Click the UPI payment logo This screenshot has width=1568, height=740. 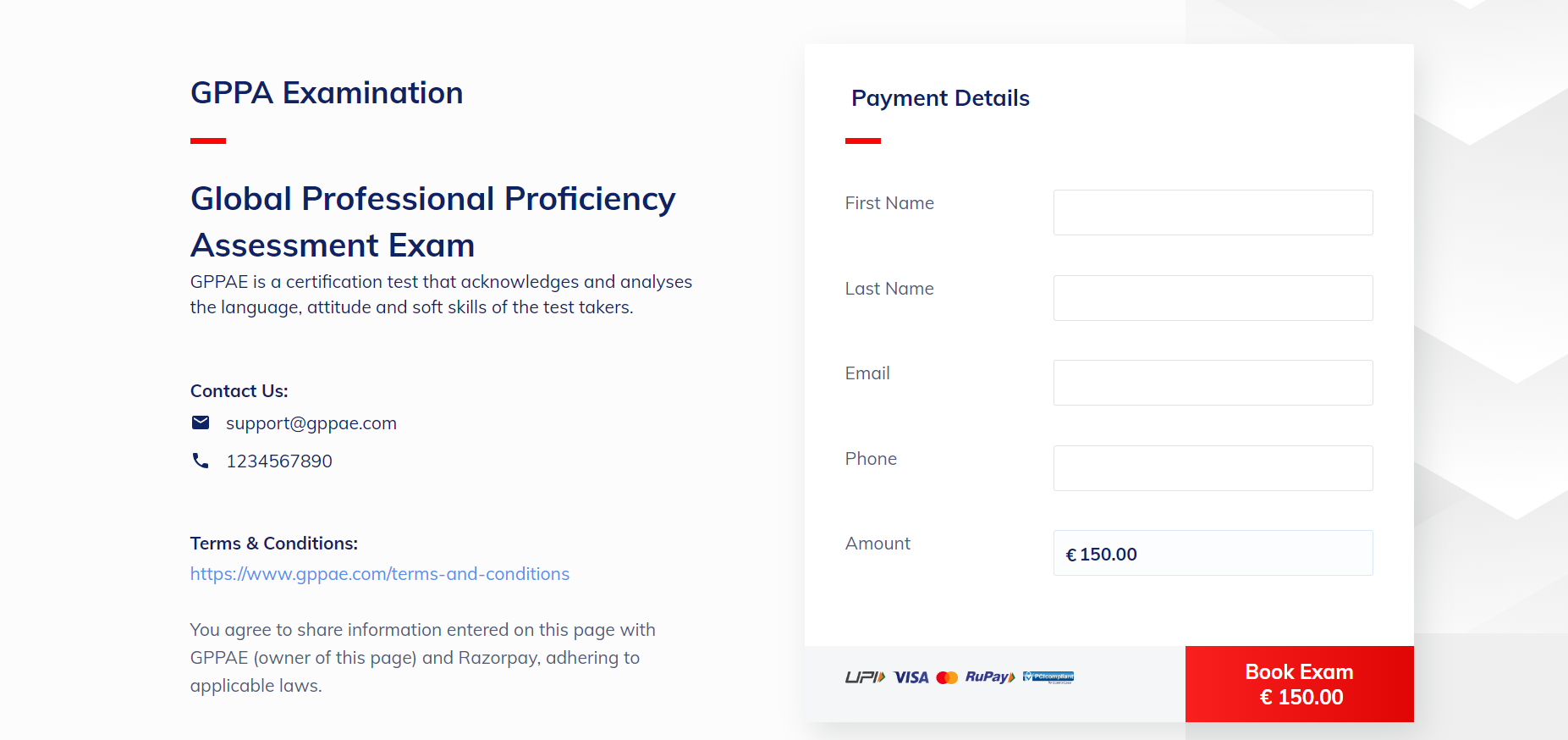(865, 677)
